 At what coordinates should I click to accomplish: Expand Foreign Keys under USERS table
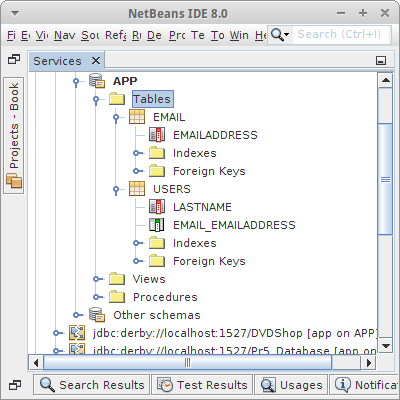tap(137, 261)
